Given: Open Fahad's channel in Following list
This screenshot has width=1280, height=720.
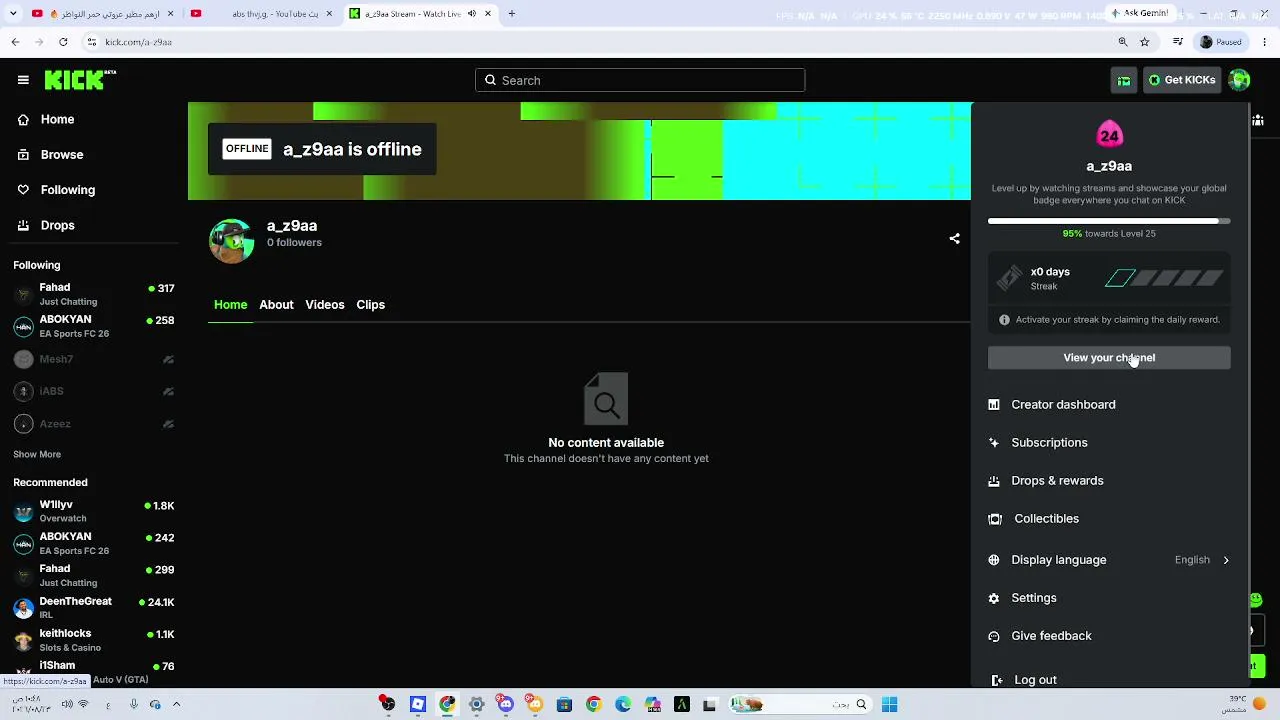Looking at the screenshot, I should 94,294.
